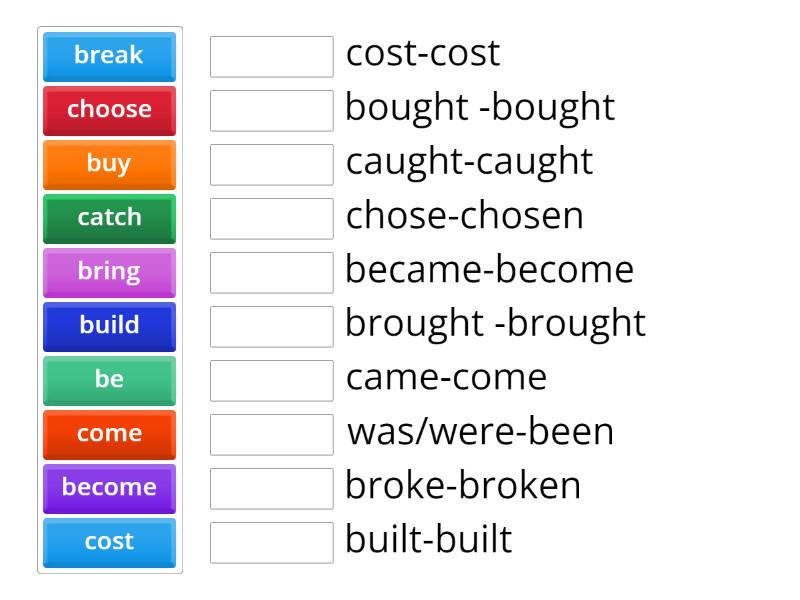Screen dimensions: 800x600
Task: Click the answer box beside 'chose-chosen'
Action: coord(271,219)
